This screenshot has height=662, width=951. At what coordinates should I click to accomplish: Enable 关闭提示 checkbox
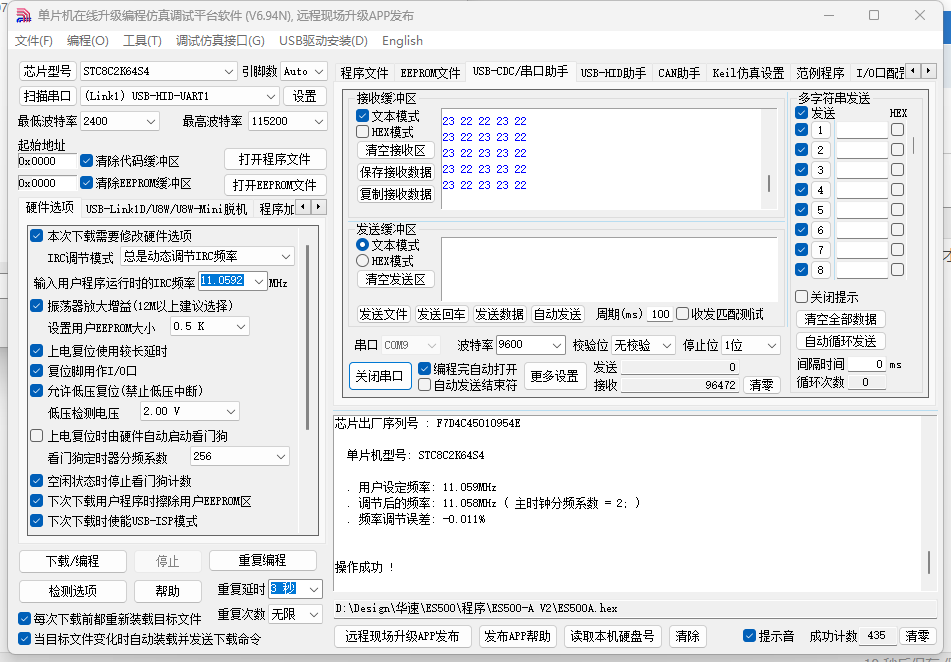pos(802,297)
